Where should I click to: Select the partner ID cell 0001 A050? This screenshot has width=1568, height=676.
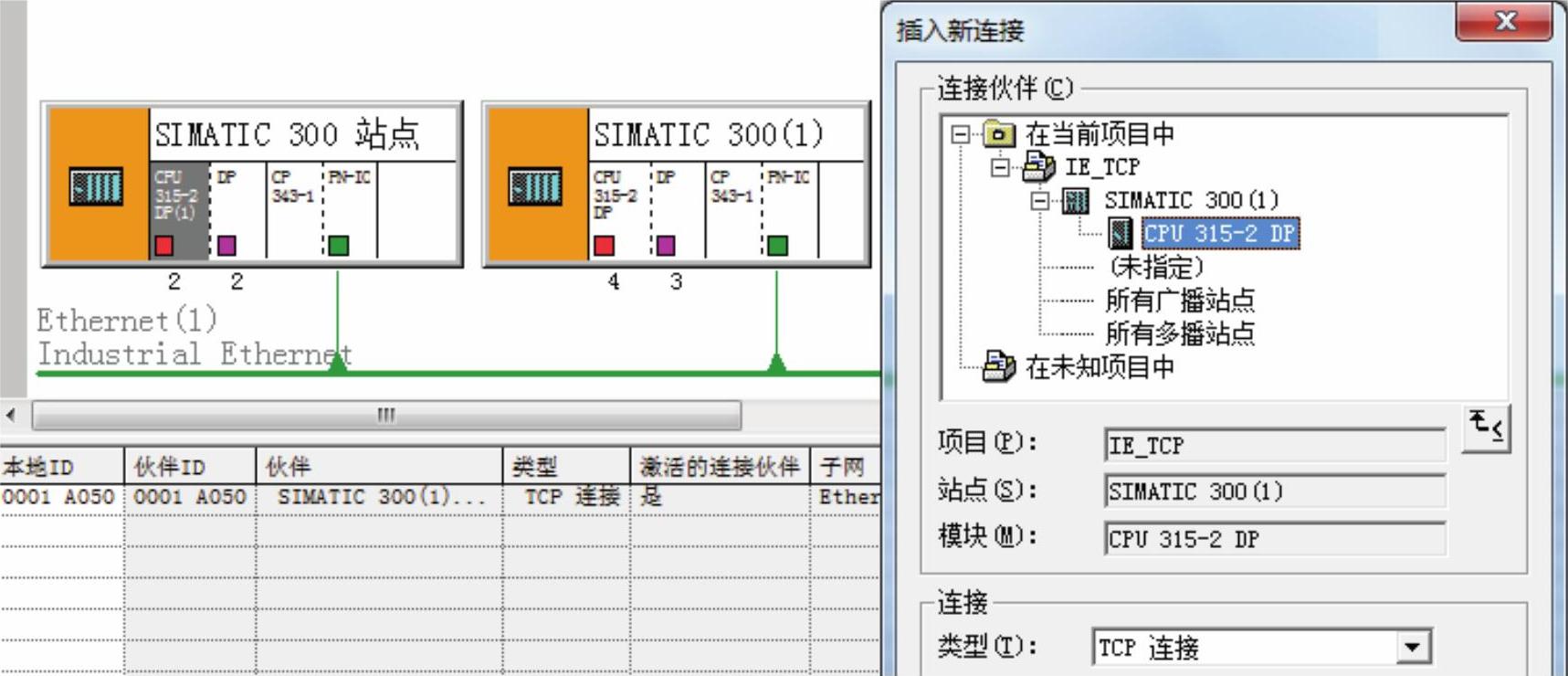pos(190,497)
